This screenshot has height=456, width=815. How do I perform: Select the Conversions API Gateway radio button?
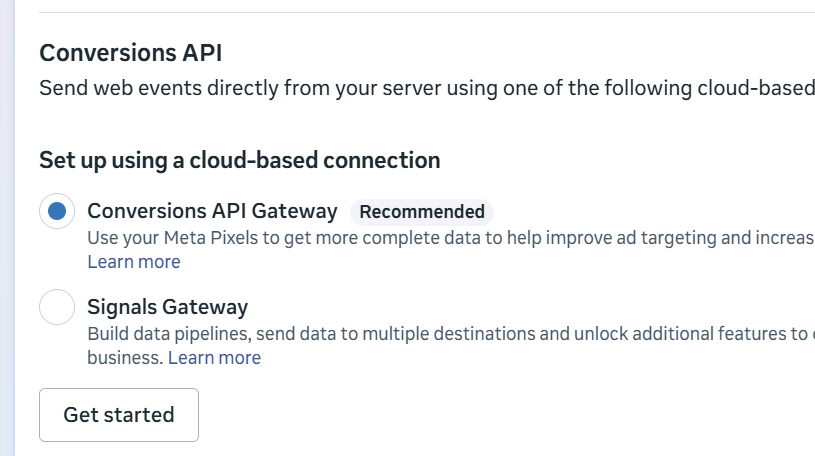[x=57, y=211]
